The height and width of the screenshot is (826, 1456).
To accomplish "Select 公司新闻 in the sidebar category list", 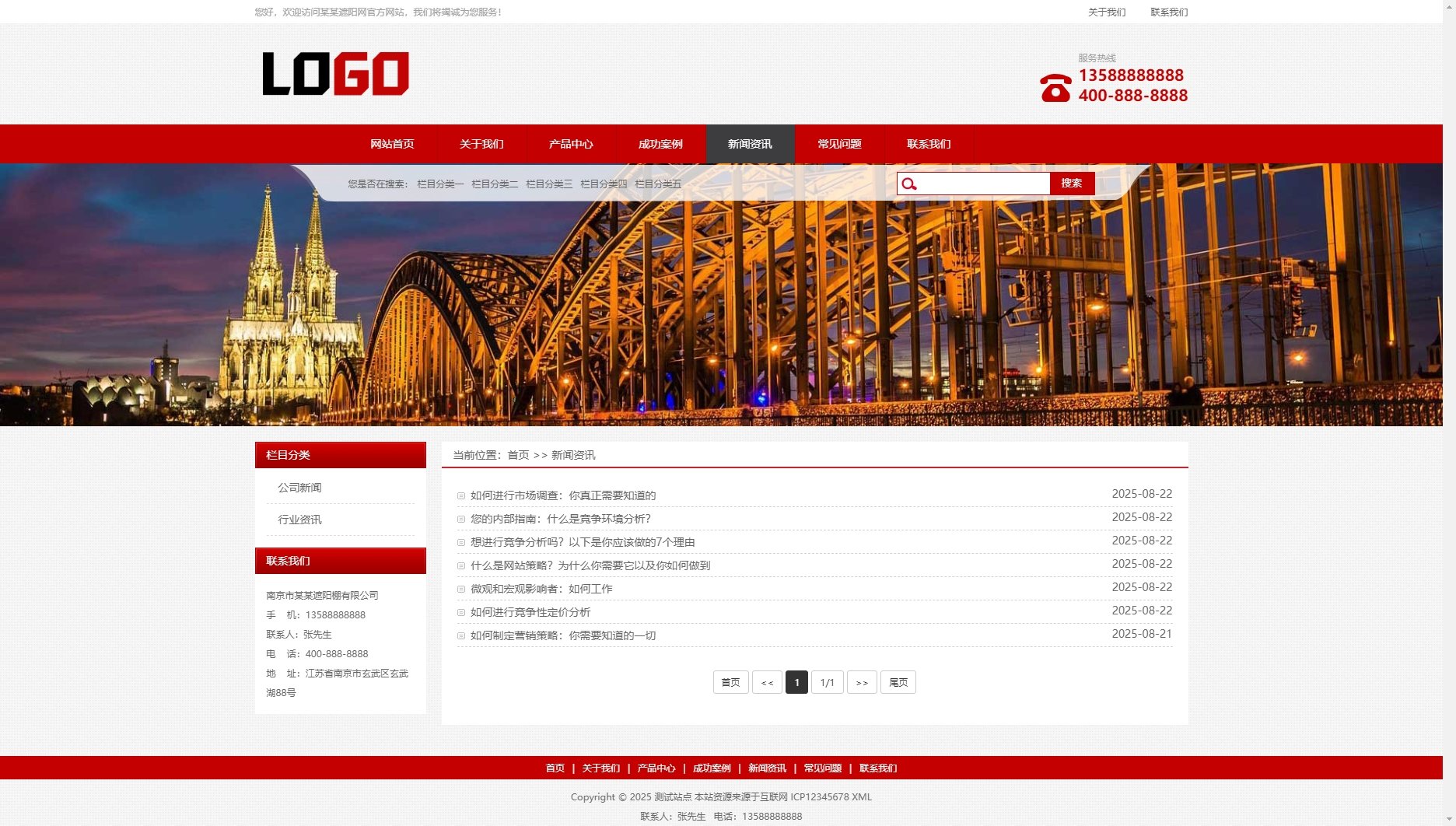I will pos(299,488).
